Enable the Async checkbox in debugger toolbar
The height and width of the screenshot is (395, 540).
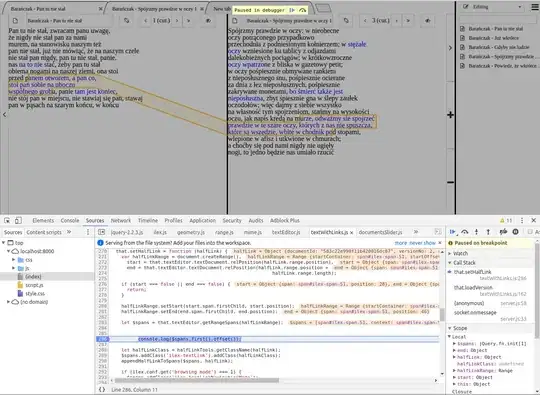pyautogui.click(x=530, y=232)
